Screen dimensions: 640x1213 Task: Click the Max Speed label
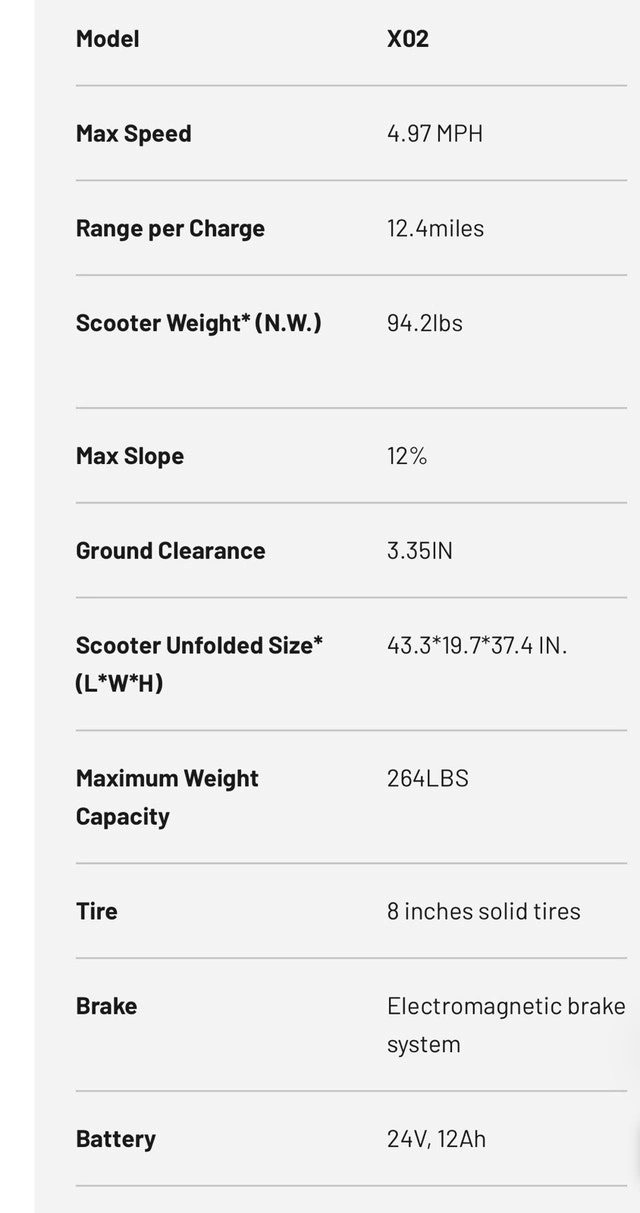pyautogui.click(x=133, y=134)
